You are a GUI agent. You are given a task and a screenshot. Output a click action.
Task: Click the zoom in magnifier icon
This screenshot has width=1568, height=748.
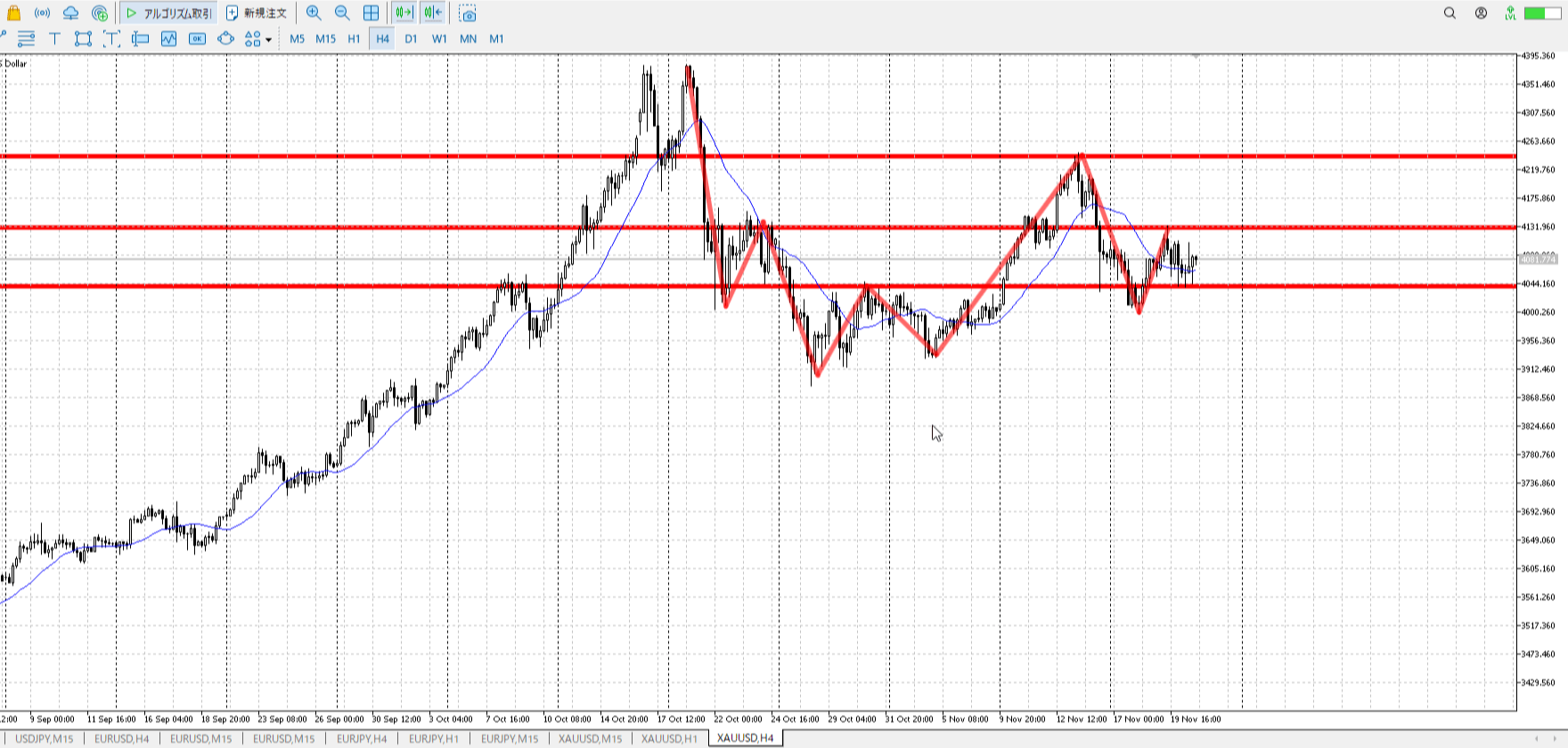pos(314,13)
